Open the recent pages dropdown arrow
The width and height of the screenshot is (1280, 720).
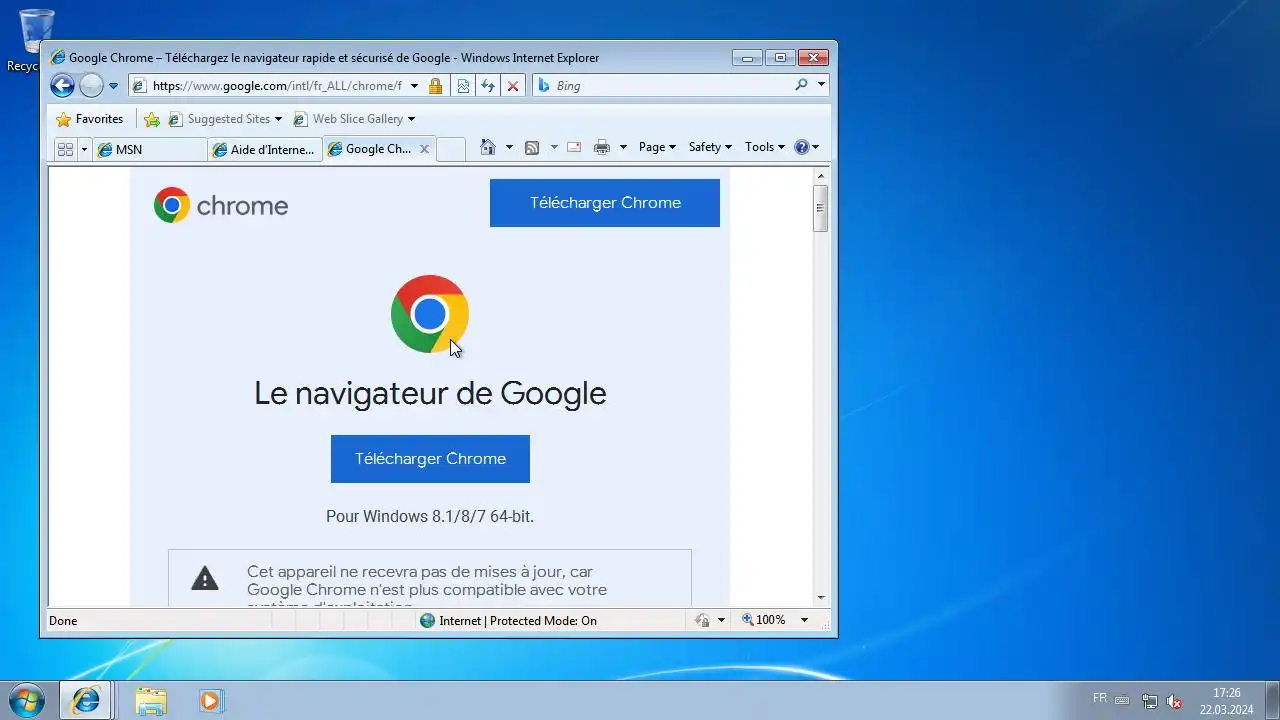point(113,86)
